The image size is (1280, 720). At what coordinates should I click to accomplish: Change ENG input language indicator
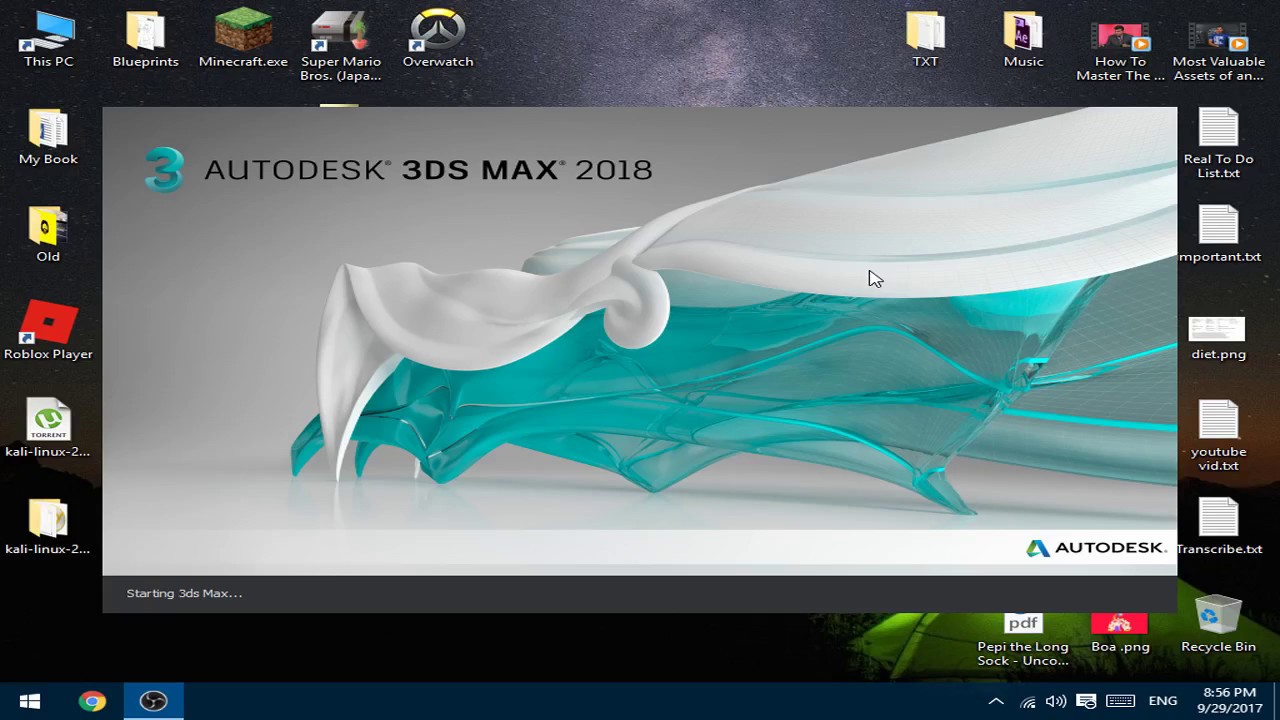click(1163, 701)
